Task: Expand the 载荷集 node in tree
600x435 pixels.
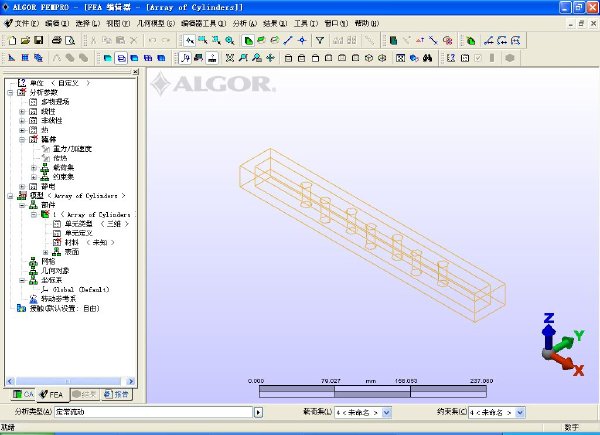Action: 34,168
